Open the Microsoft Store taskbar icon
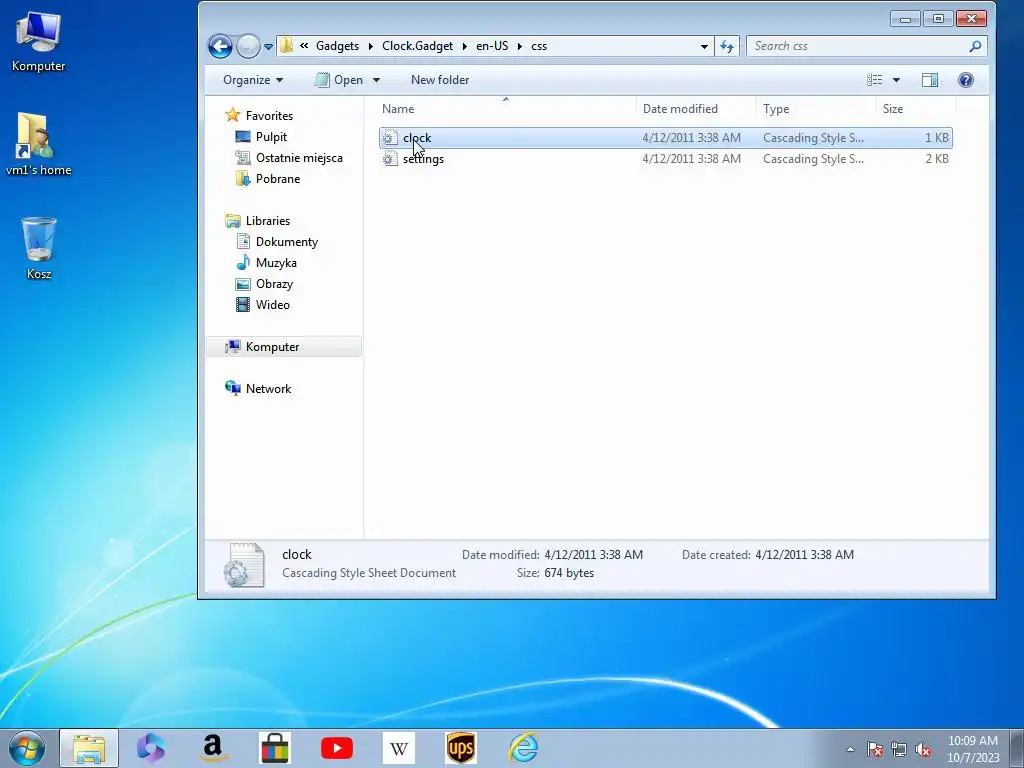 (x=274, y=748)
